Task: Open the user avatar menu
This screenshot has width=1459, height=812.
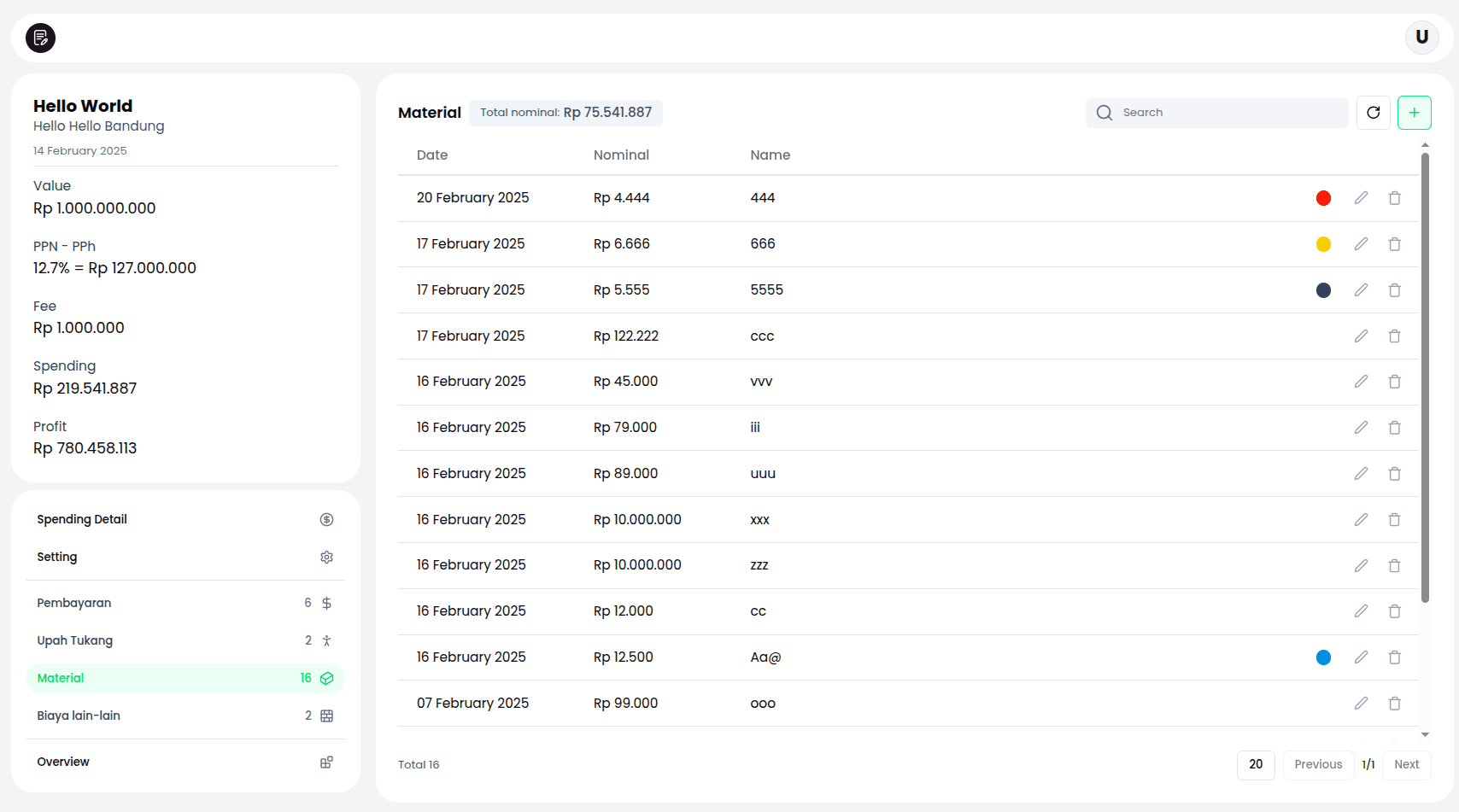Action: (x=1421, y=38)
